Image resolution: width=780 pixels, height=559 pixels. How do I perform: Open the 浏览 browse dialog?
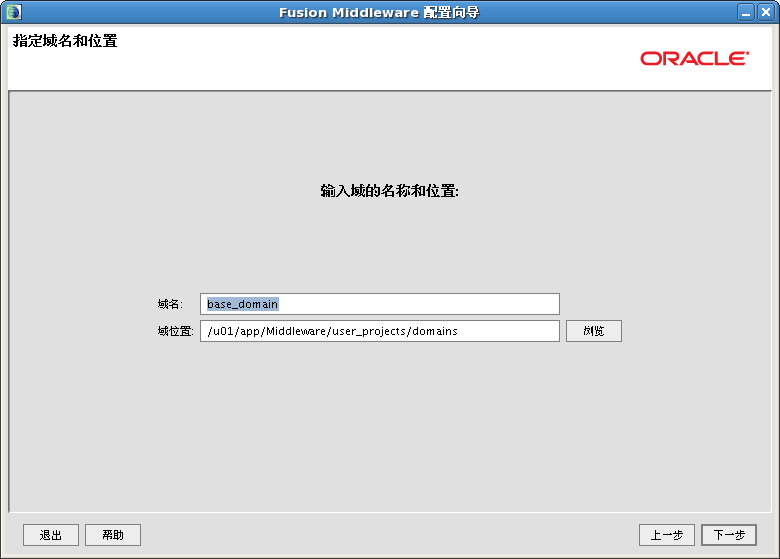click(x=593, y=331)
